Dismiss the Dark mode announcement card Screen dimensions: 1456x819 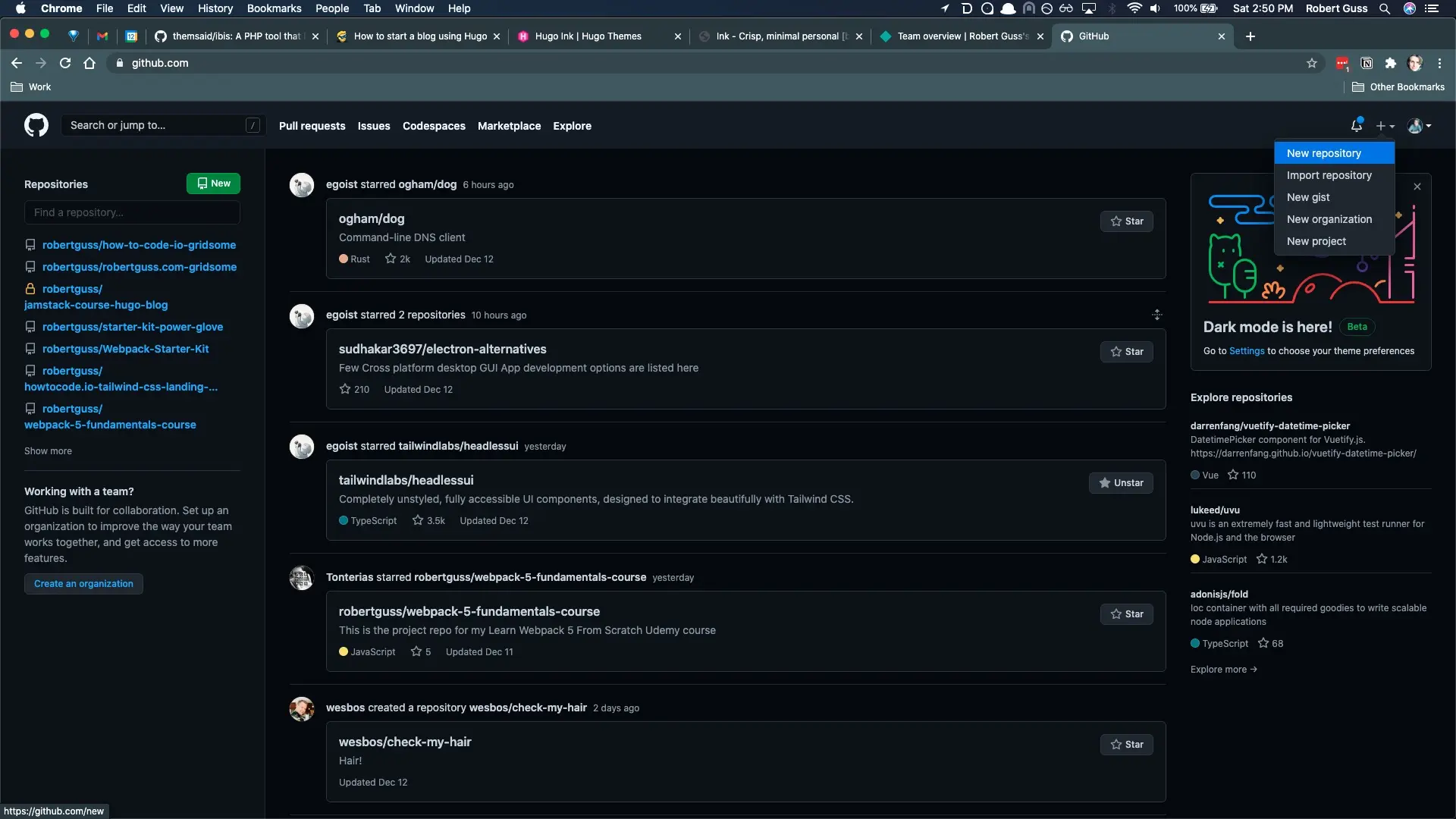coord(1417,187)
